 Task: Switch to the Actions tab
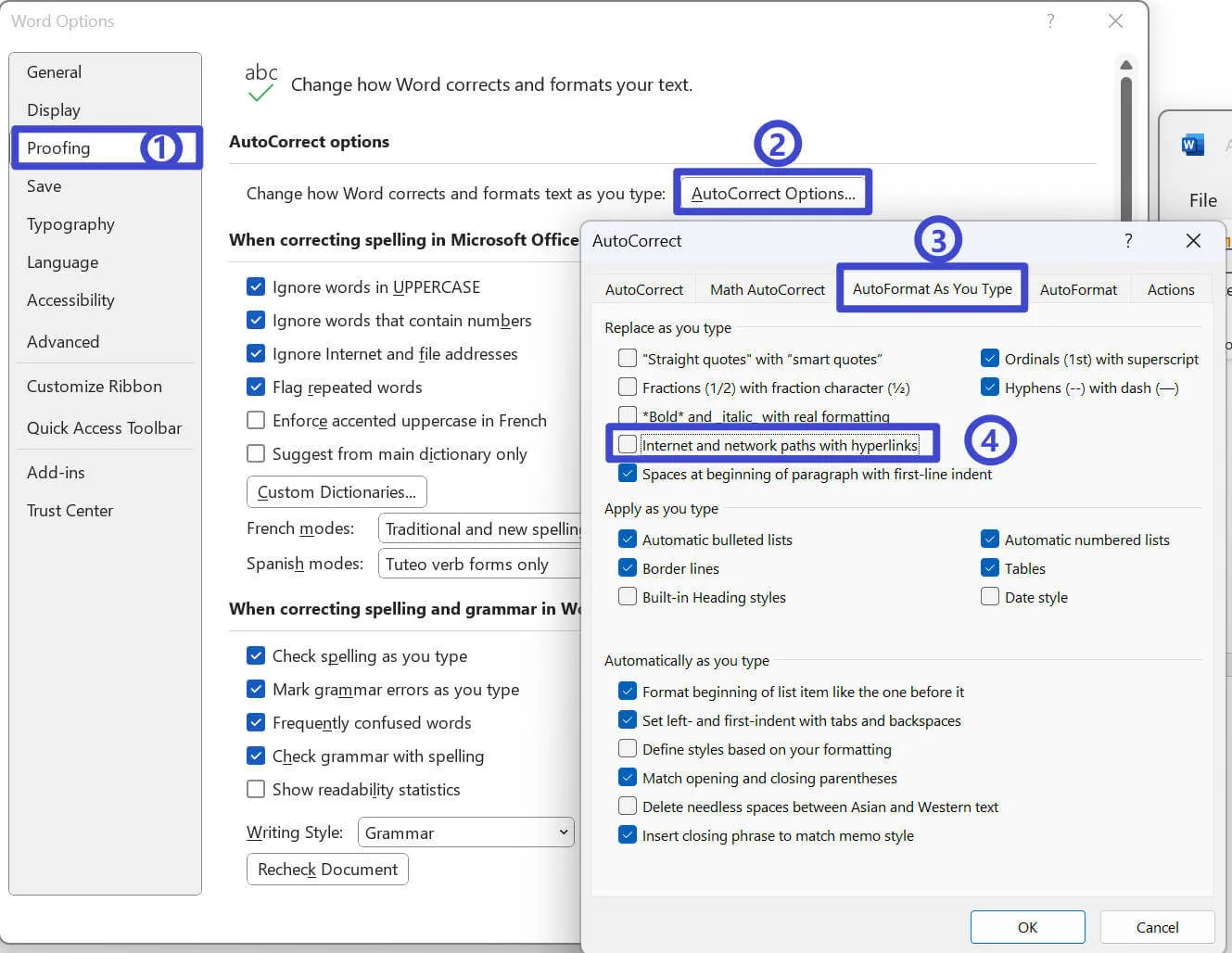tap(1171, 289)
